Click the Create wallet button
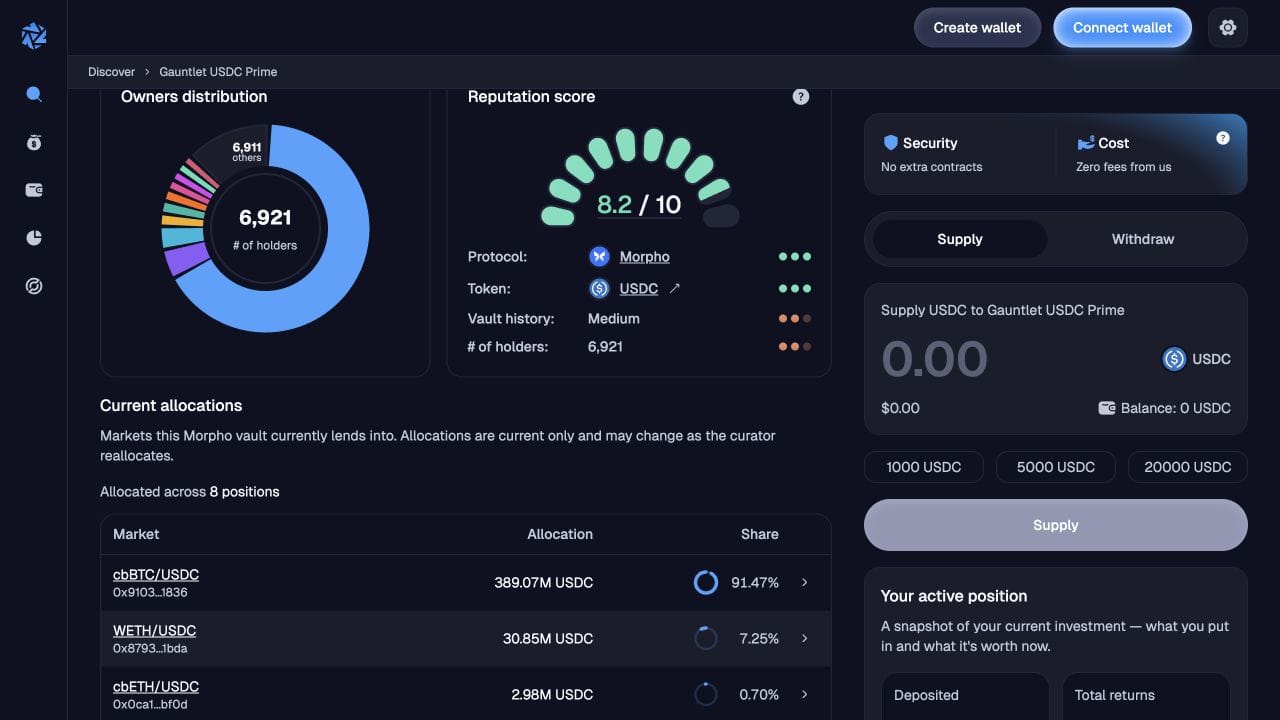This screenshot has height=720, width=1280. pyautogui.click(x=977, y=28)
